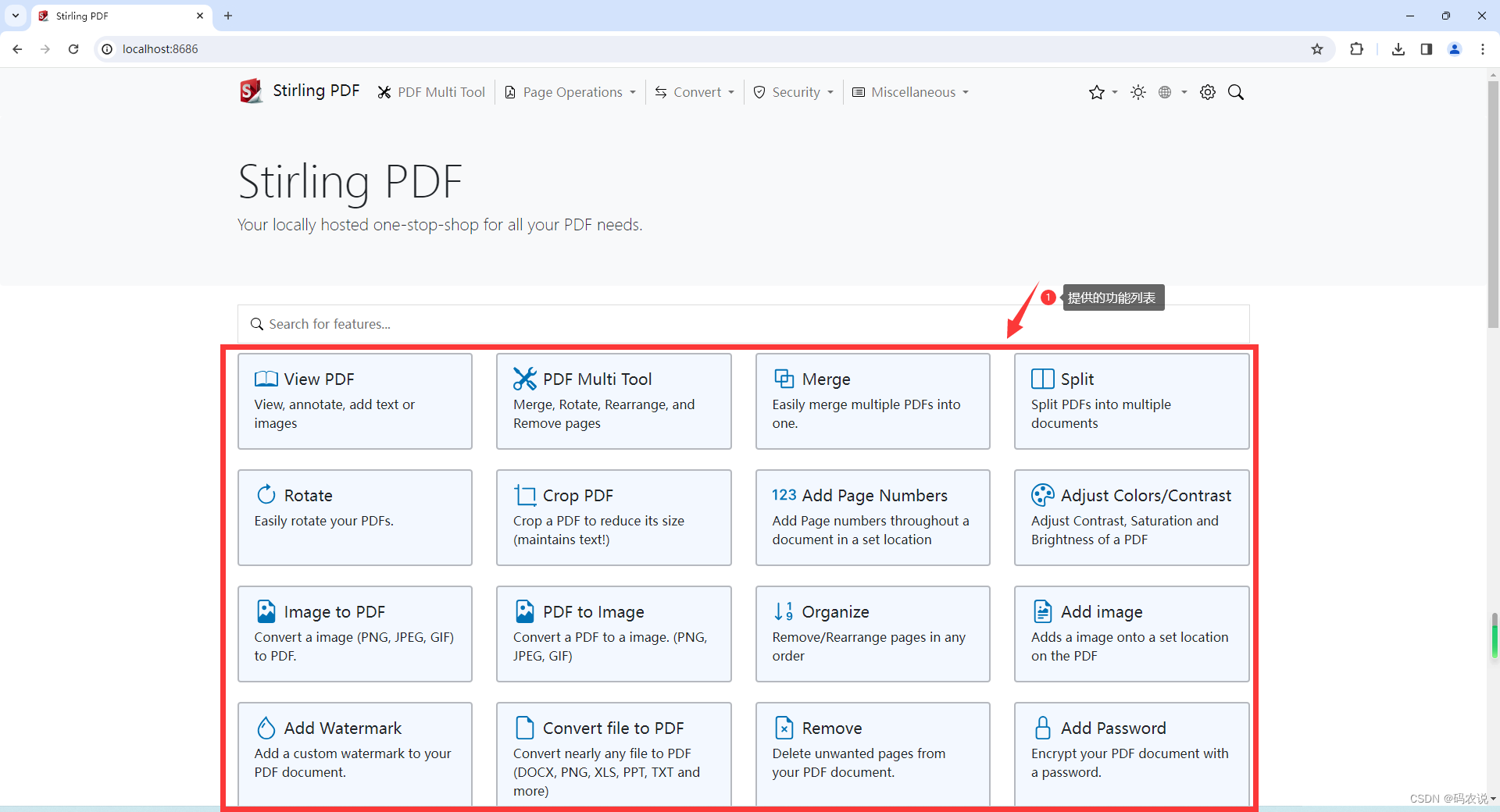Open settings with the gear icon
The width and height of the screenshot is (1500, 812).
coord(1208,92)
